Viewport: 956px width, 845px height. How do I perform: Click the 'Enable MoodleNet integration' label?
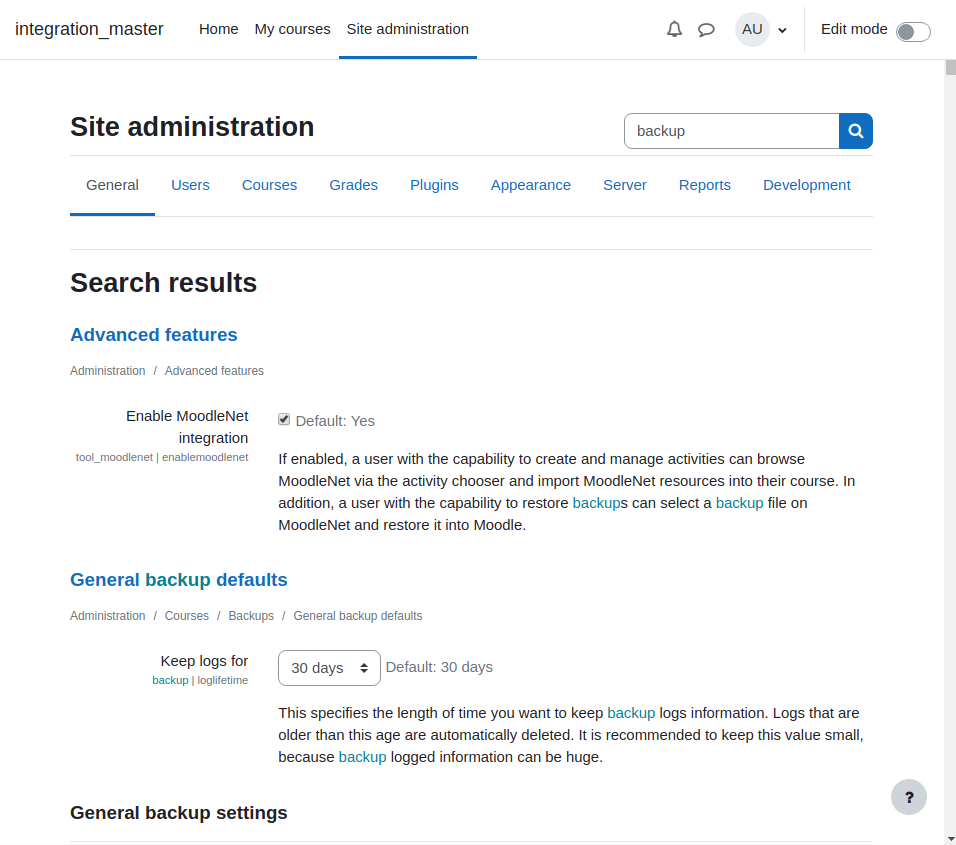point(187,427)
